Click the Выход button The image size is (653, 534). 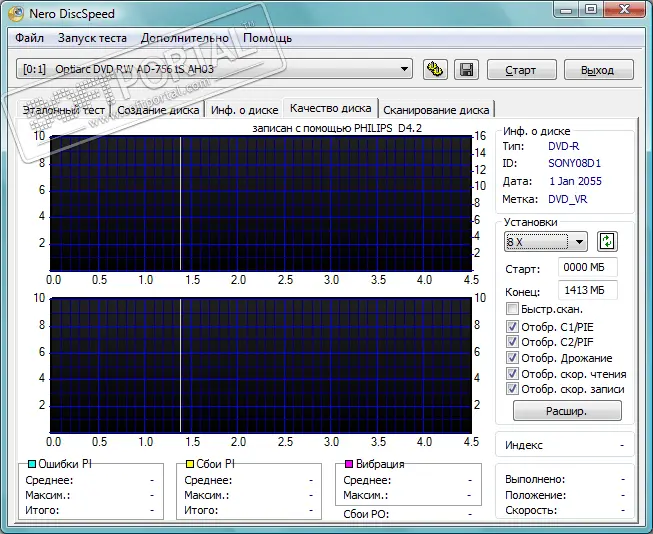point(597,70)
